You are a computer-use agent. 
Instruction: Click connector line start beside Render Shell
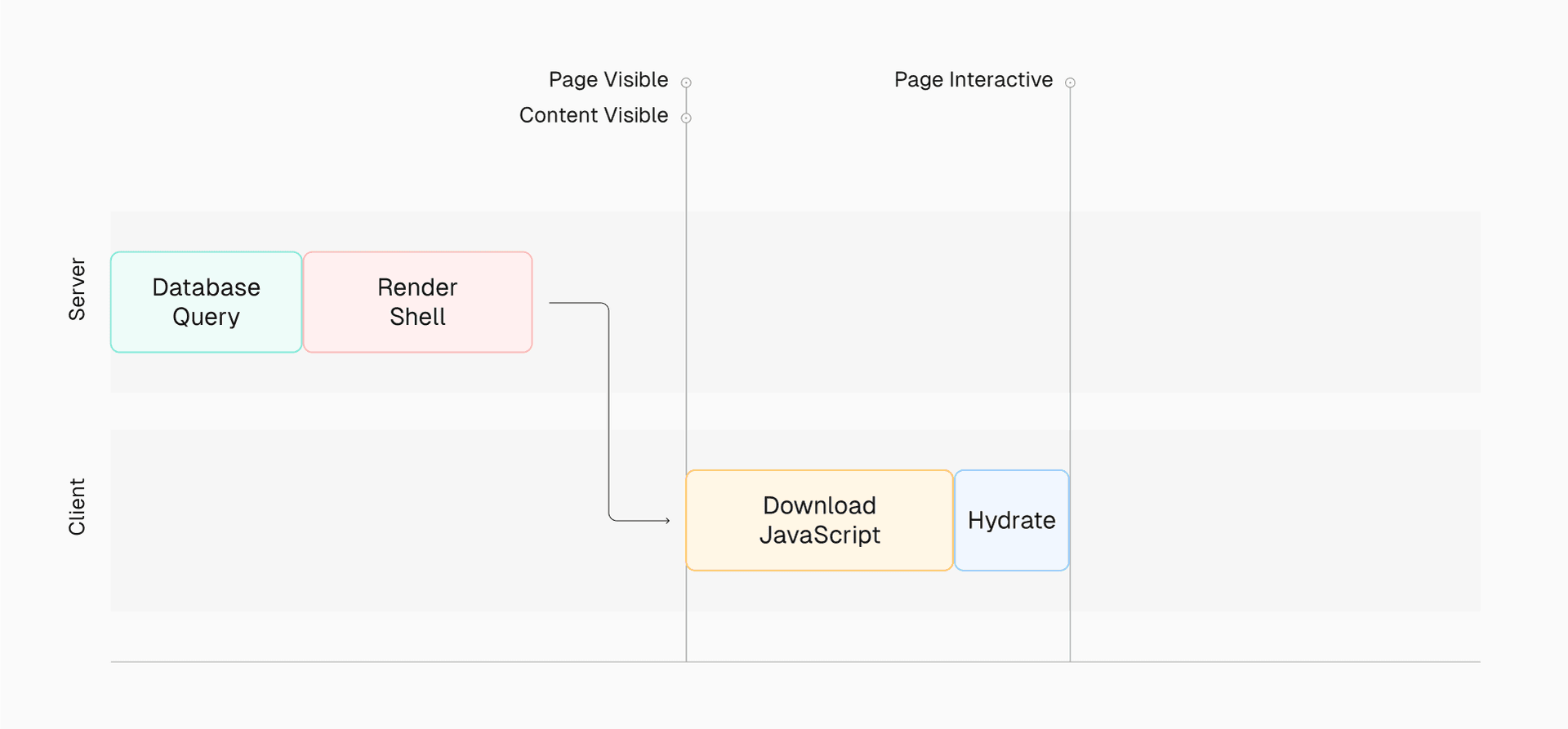click(552, 303)
